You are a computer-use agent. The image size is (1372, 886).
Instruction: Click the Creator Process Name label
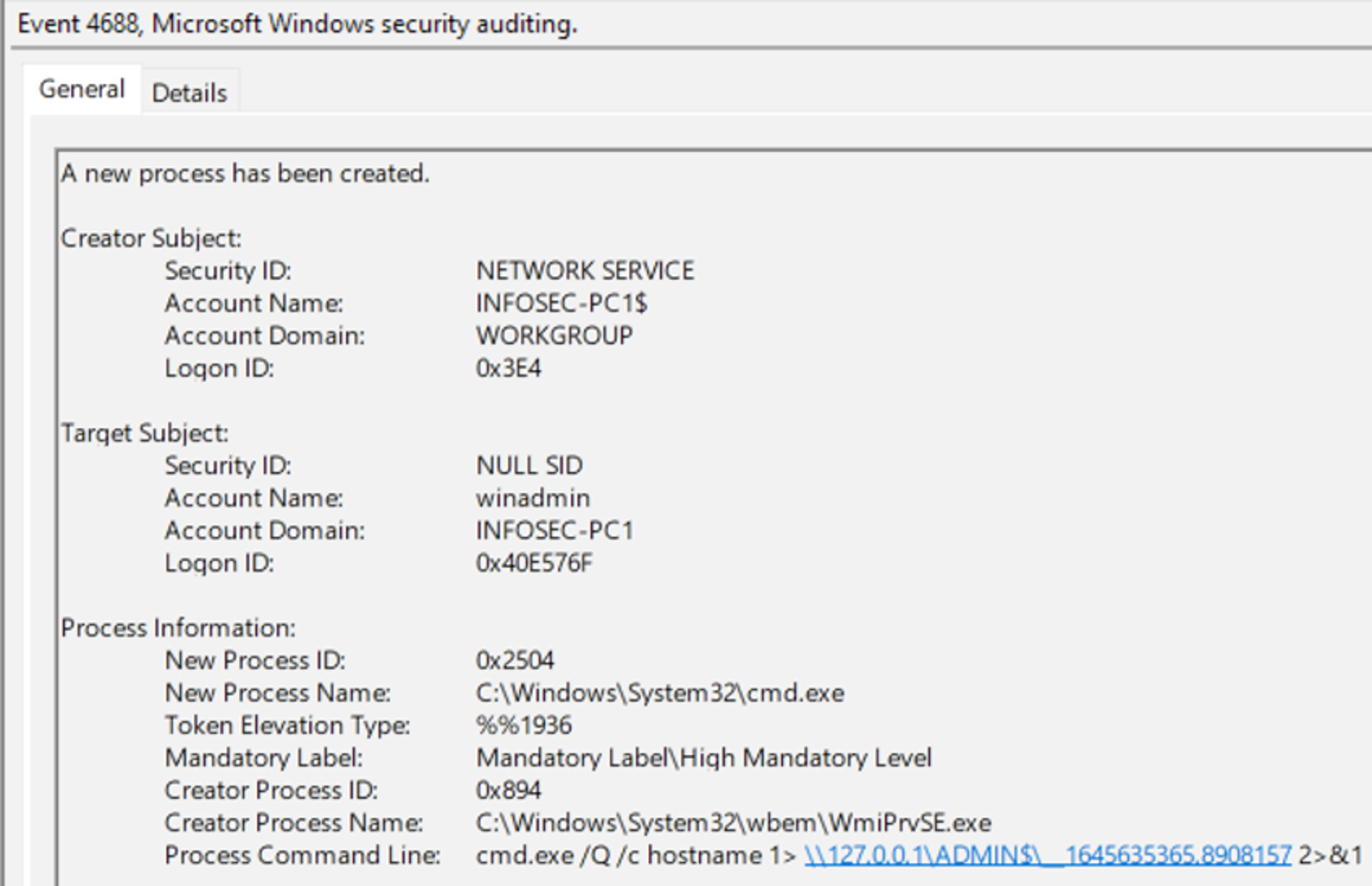point(294,824)
